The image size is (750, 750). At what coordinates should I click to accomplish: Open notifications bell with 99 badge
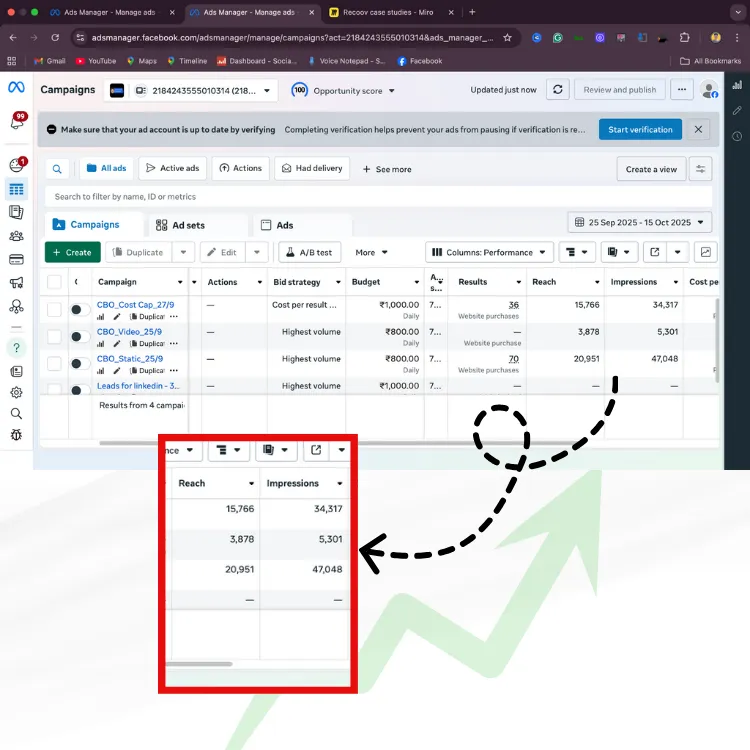click(x=17, y=121)
